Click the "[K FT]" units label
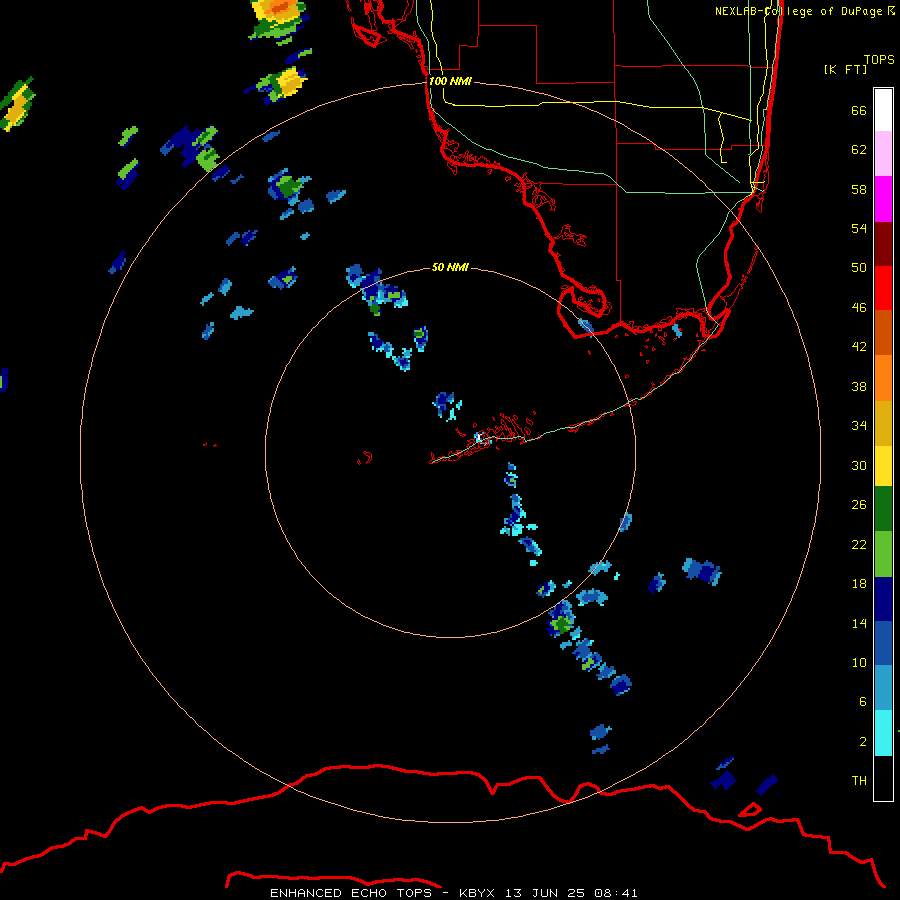This screenshot has height=900, width=900. (845, 69)
